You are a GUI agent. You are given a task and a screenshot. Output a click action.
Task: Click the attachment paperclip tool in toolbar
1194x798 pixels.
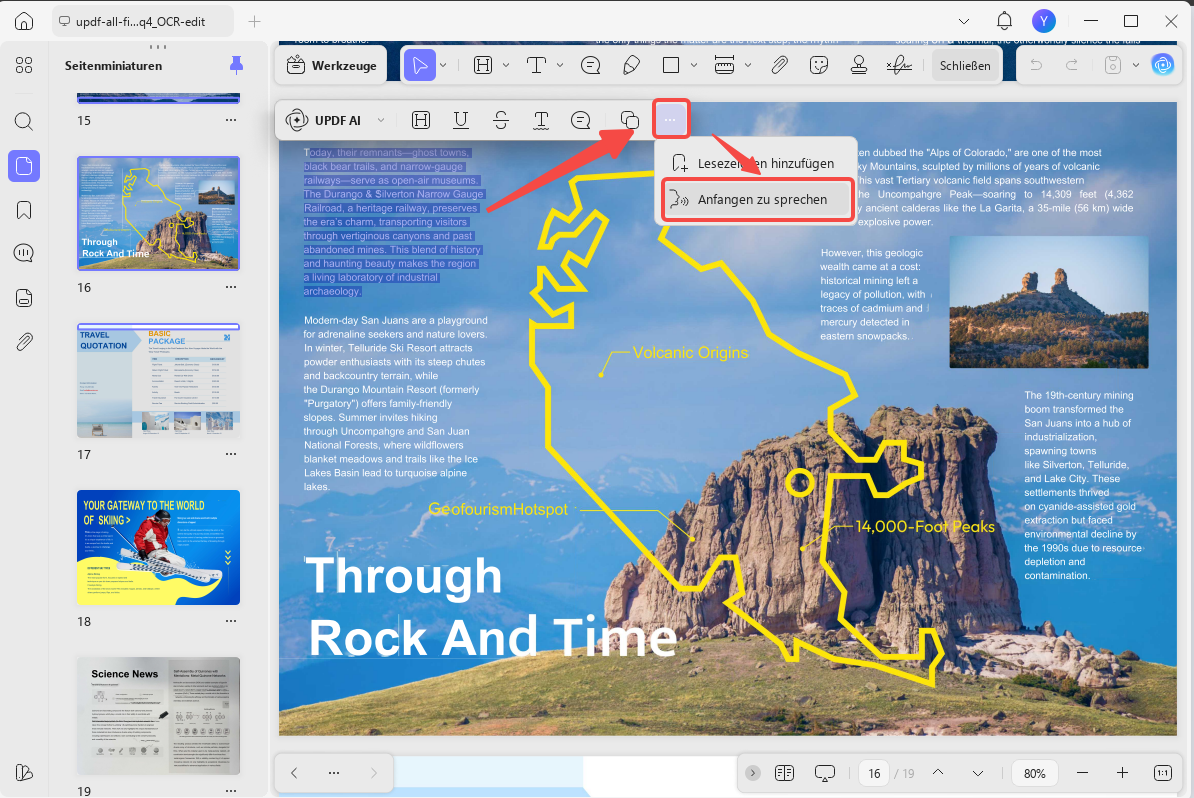pos(778,65)
